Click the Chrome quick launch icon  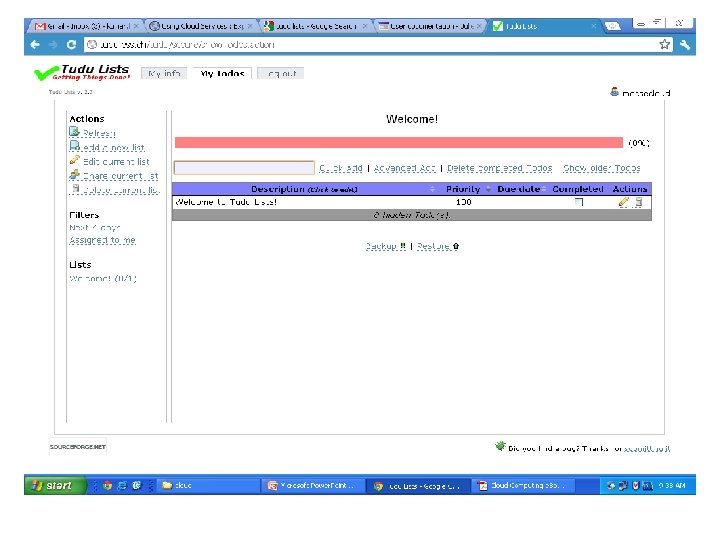(107, 485)
